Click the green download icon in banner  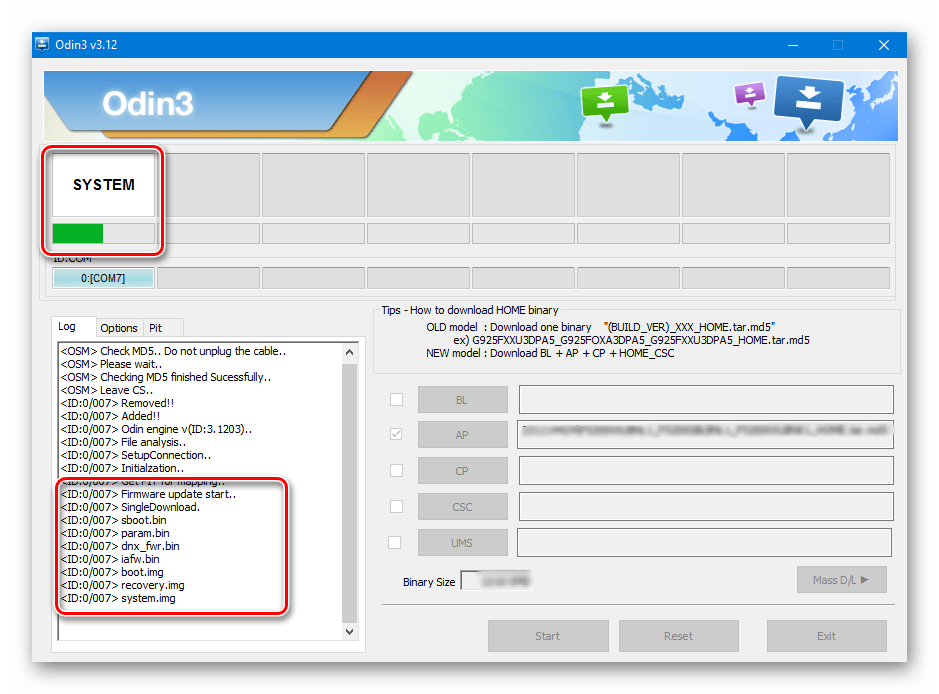click(x=605, y=102)
